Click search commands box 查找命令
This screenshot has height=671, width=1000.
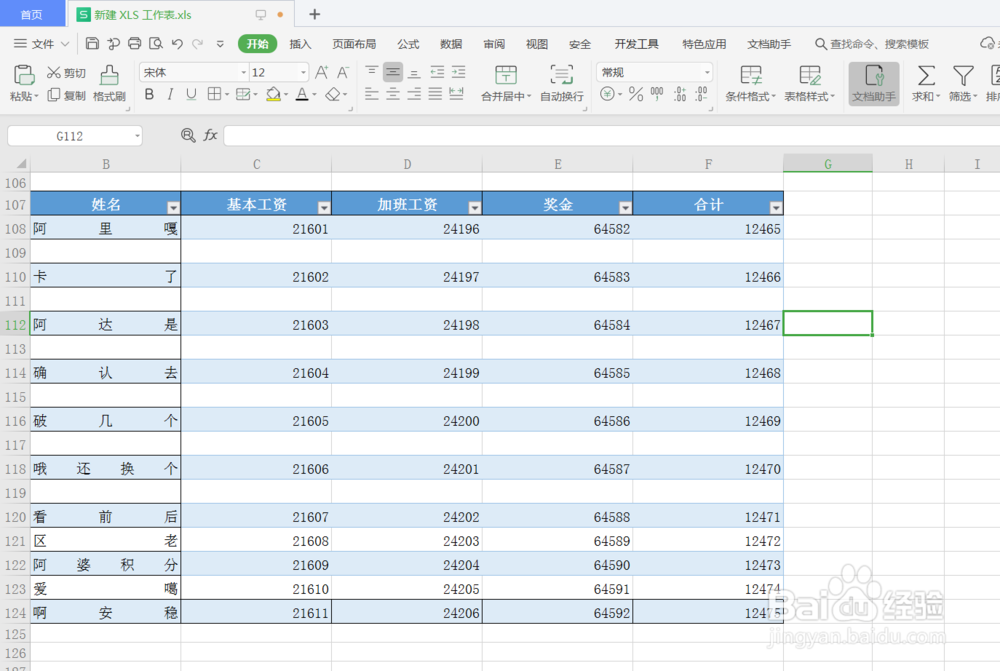(x=872, y=43)
